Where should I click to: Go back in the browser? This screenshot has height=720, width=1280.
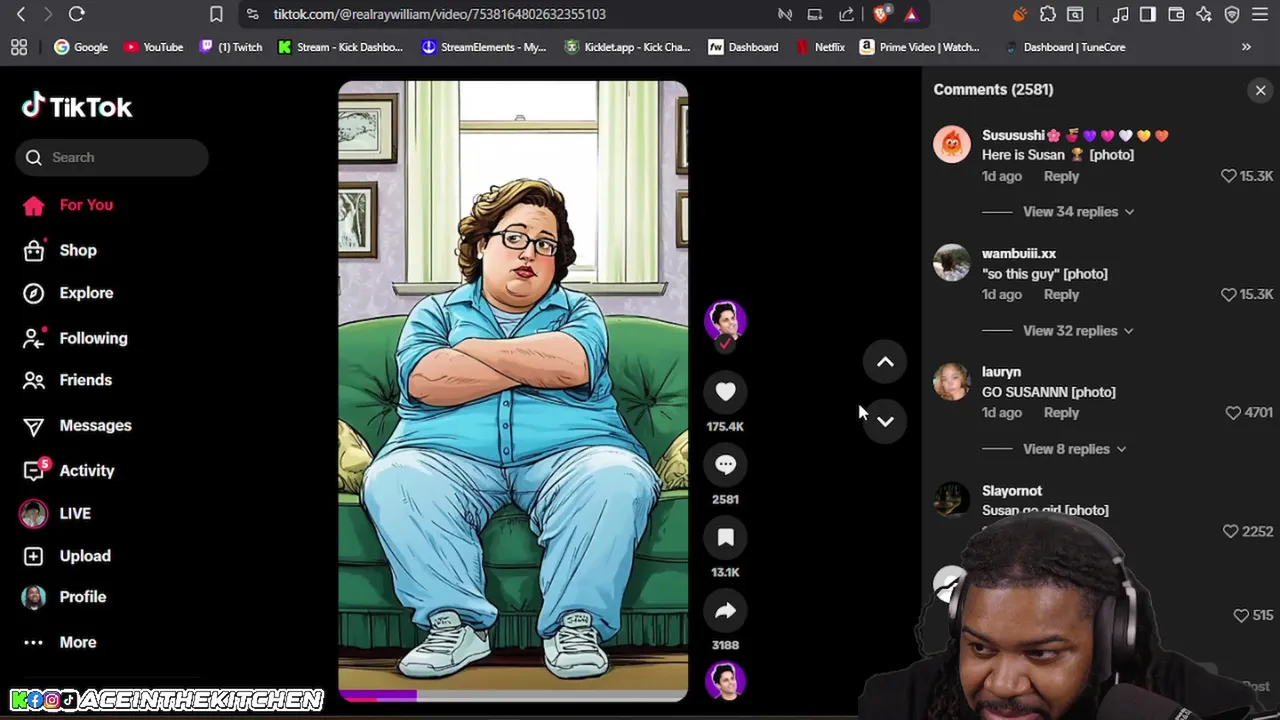click(x=21, y=14)
